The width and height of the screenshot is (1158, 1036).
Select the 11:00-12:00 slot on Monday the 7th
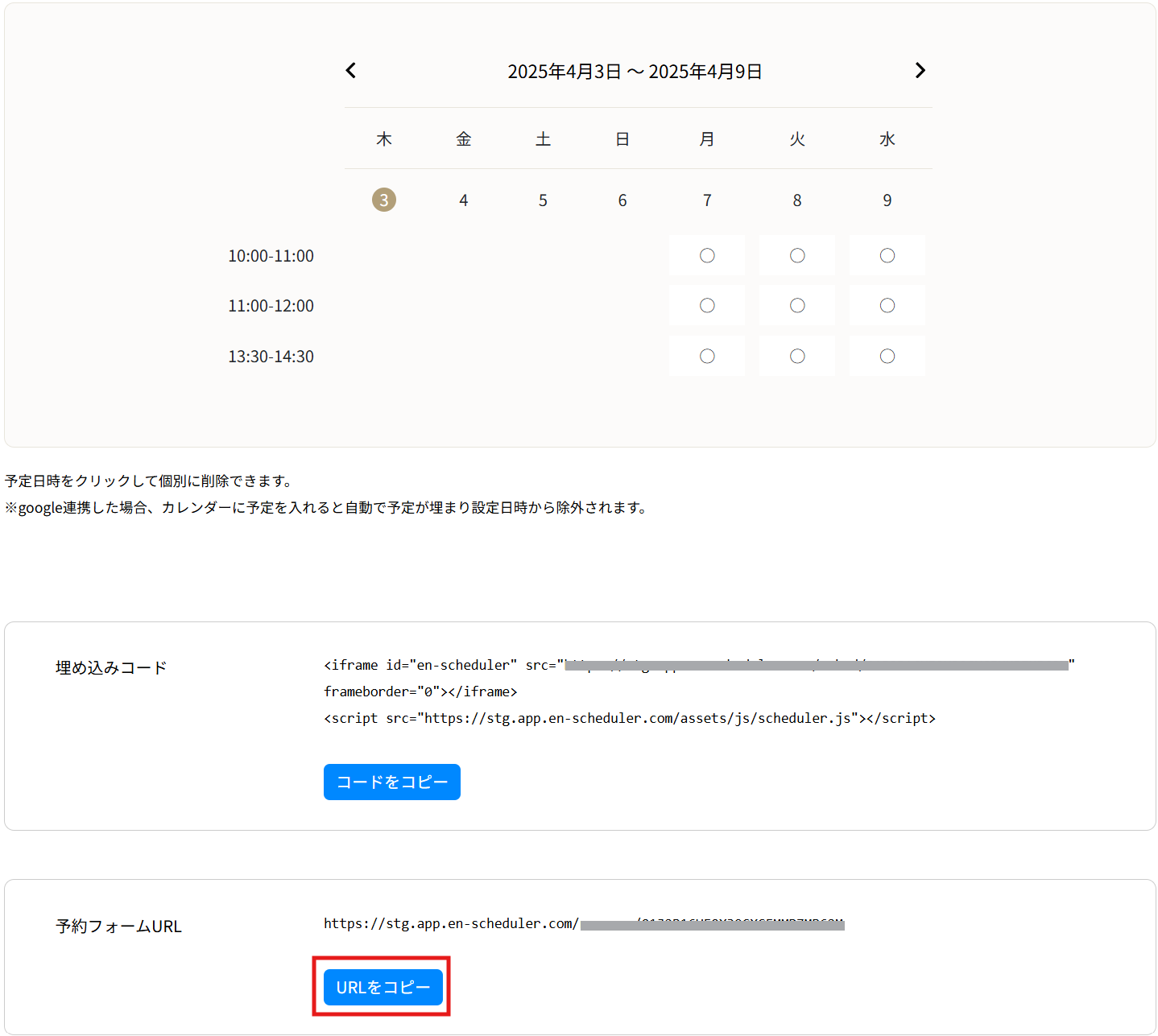706,305
